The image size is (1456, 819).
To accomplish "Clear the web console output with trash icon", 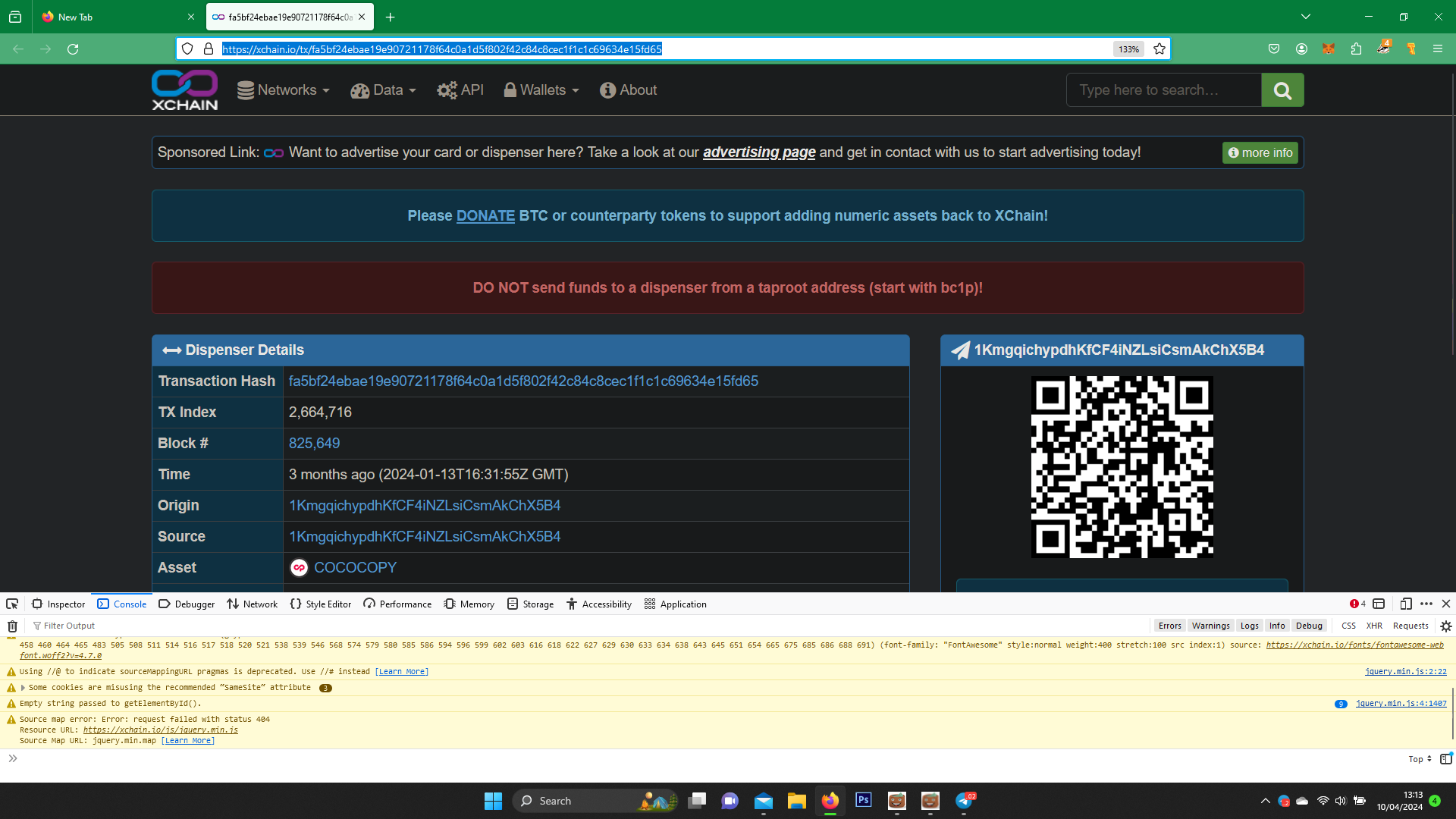I will (12, 626).
